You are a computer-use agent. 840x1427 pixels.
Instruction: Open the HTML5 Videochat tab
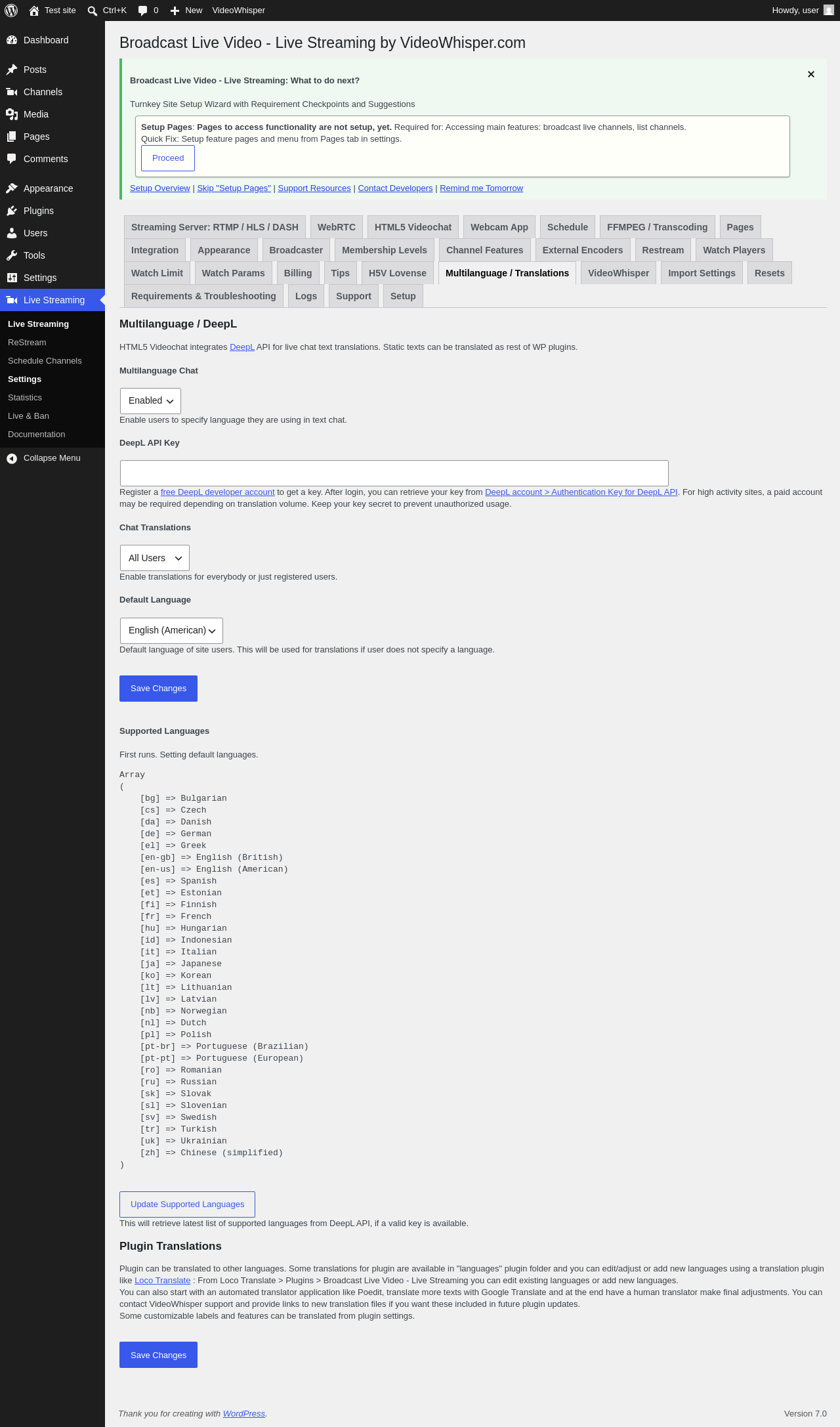[x=413, y=227]
